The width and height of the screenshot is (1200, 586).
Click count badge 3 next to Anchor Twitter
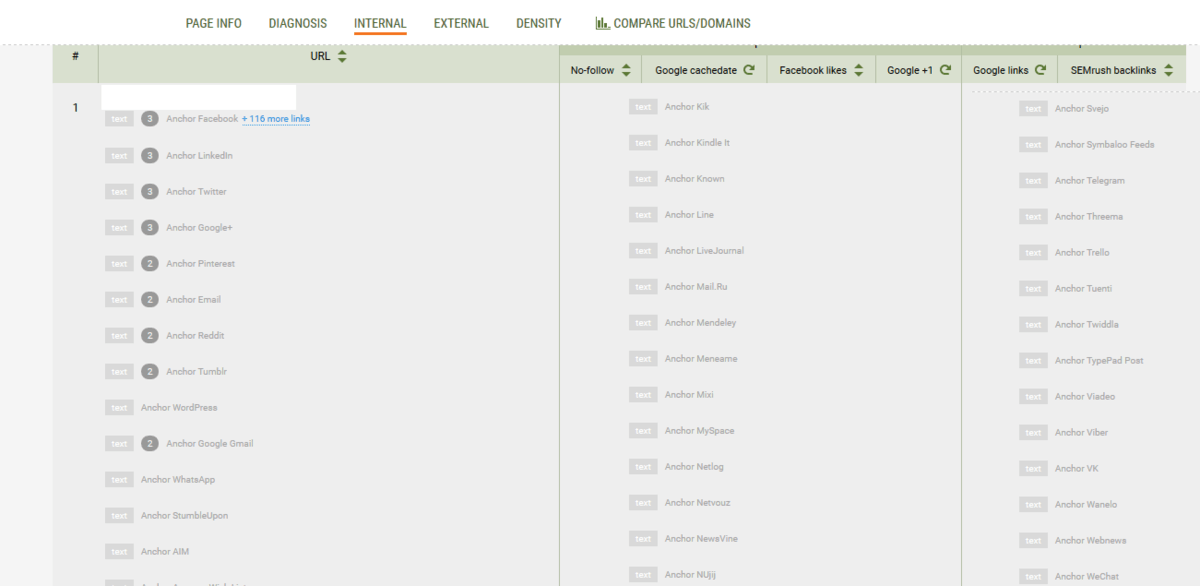(150, 191)
